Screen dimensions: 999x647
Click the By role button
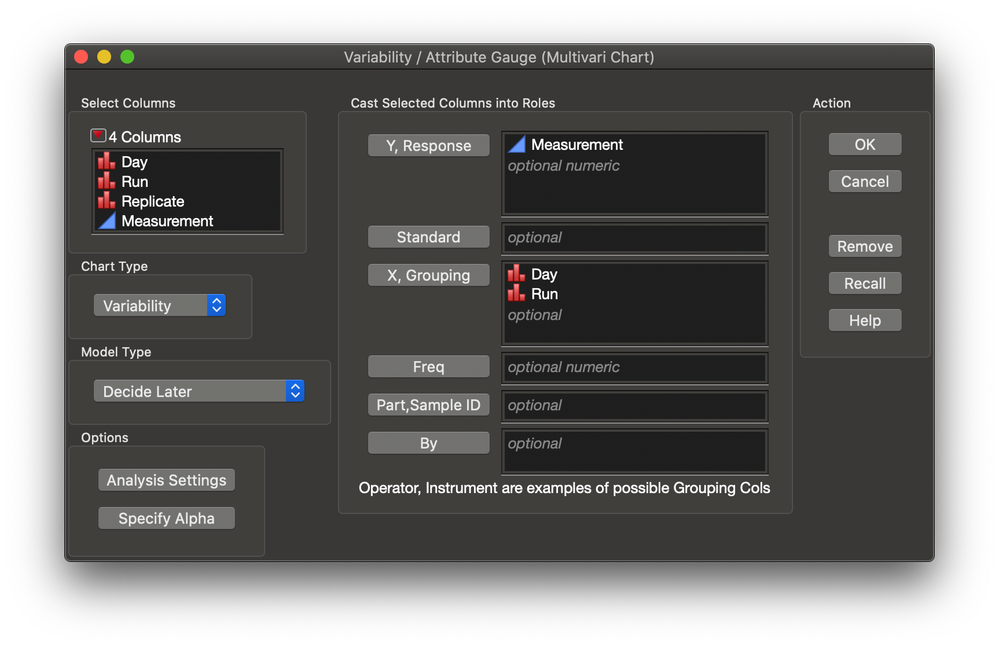[428, 443]
